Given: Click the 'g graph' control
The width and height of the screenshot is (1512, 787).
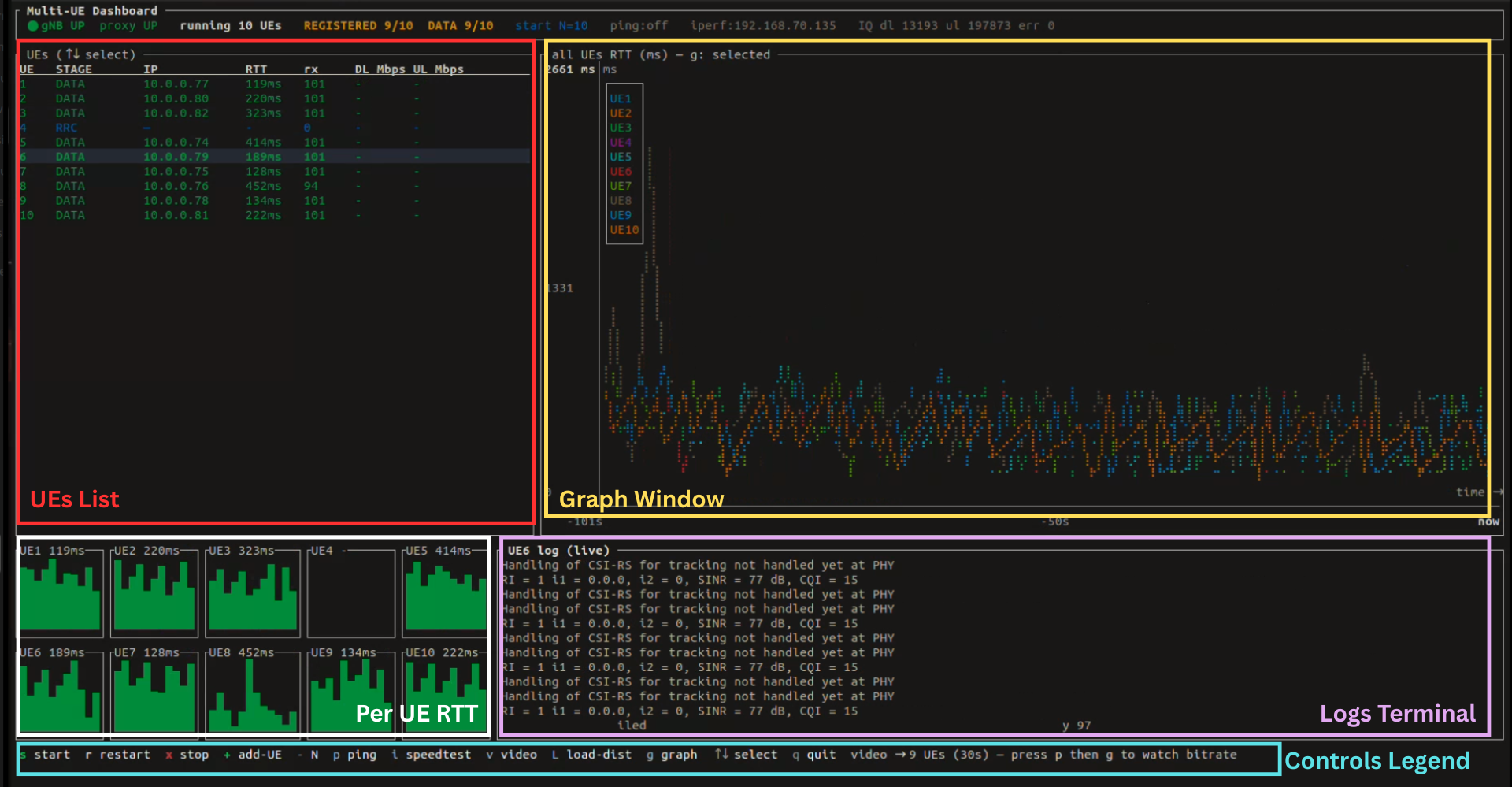Looking at the screenshot, I should pos(672,755).
